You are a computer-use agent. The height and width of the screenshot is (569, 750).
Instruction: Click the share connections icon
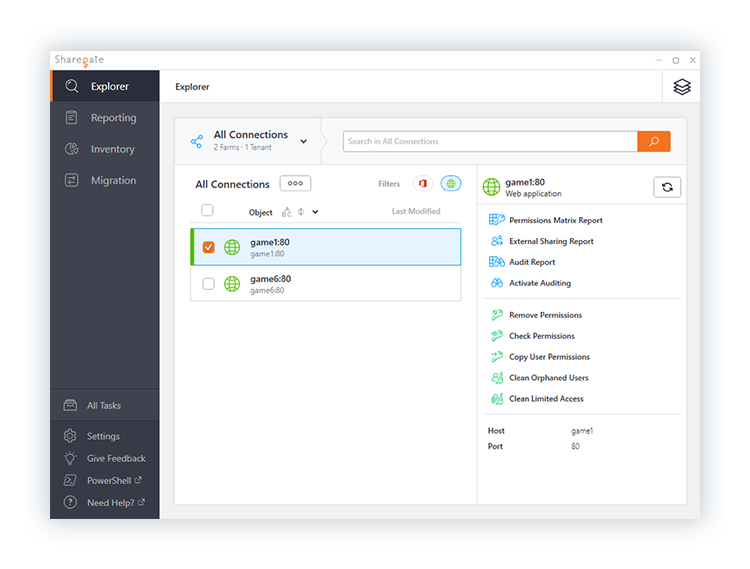197,141
